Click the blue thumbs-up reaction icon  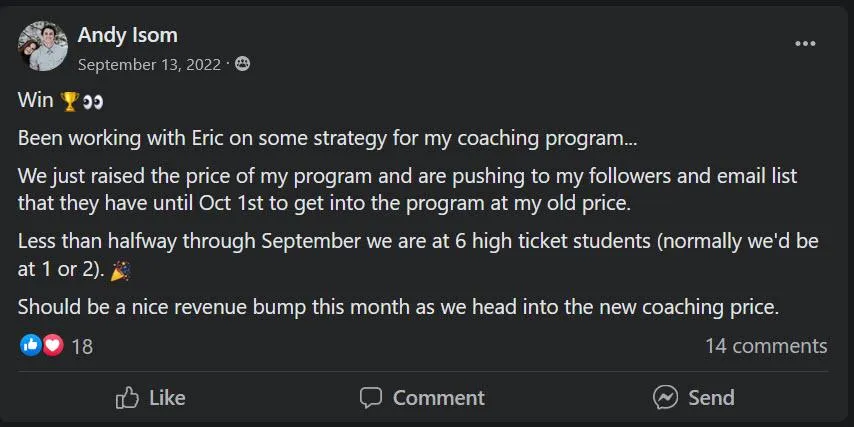(30, 346)
